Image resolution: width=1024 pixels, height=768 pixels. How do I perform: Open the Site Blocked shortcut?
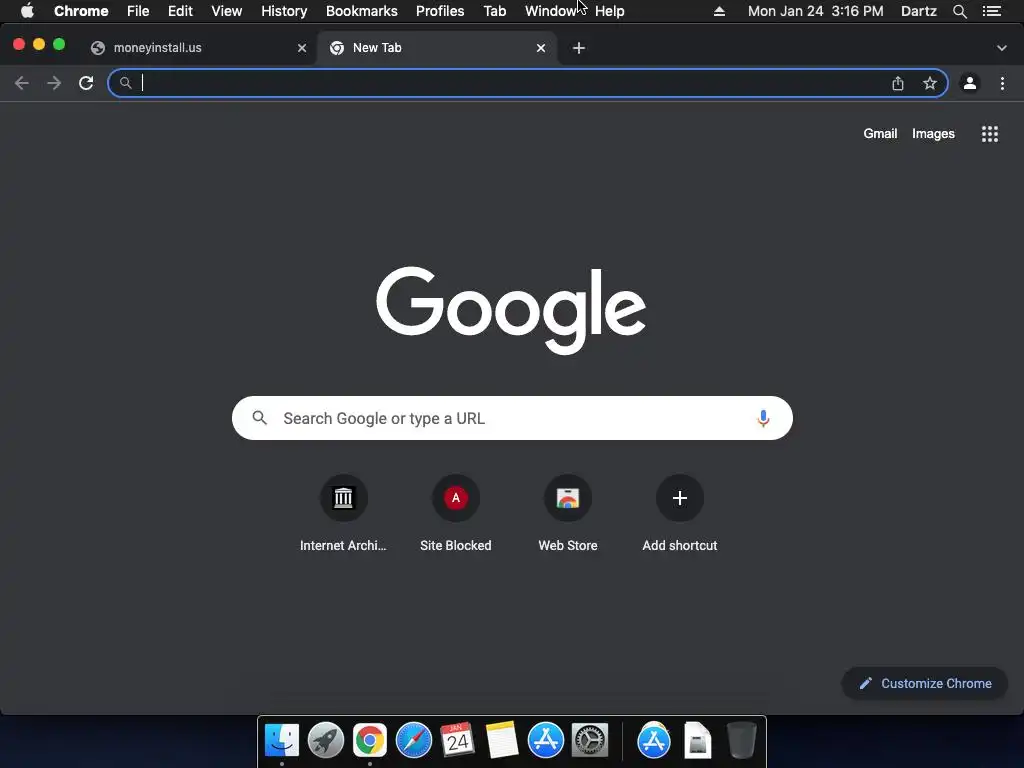[456, 514]
